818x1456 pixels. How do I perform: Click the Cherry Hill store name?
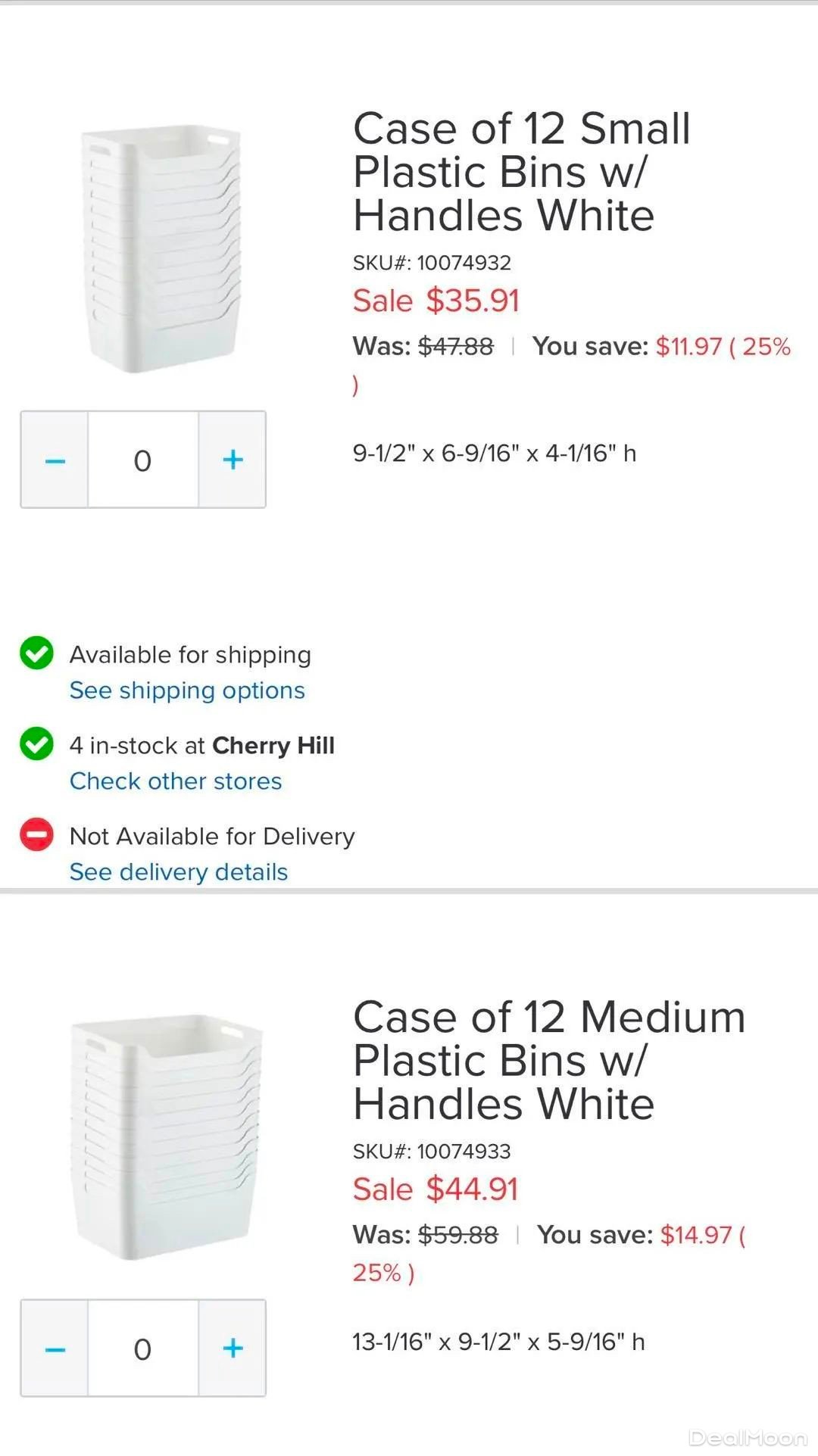(x=273, y=746)
